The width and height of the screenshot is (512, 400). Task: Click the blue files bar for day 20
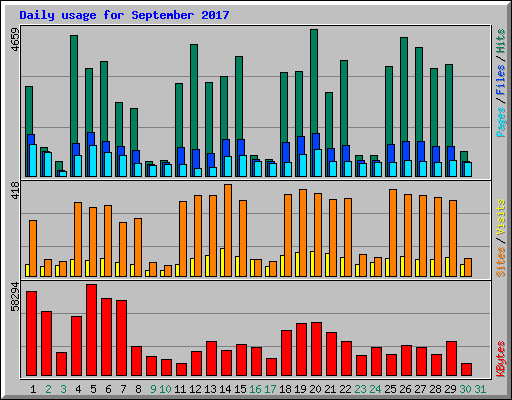tap(316, 141)
